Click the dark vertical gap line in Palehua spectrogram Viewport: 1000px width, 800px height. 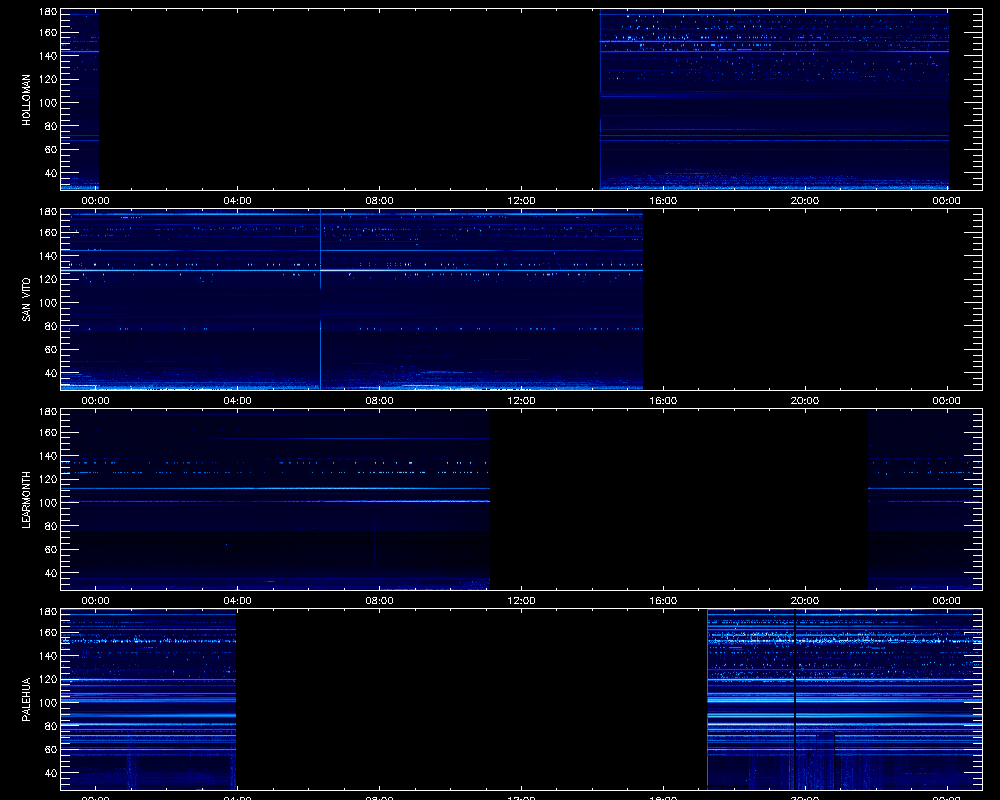tap(795, 699)
